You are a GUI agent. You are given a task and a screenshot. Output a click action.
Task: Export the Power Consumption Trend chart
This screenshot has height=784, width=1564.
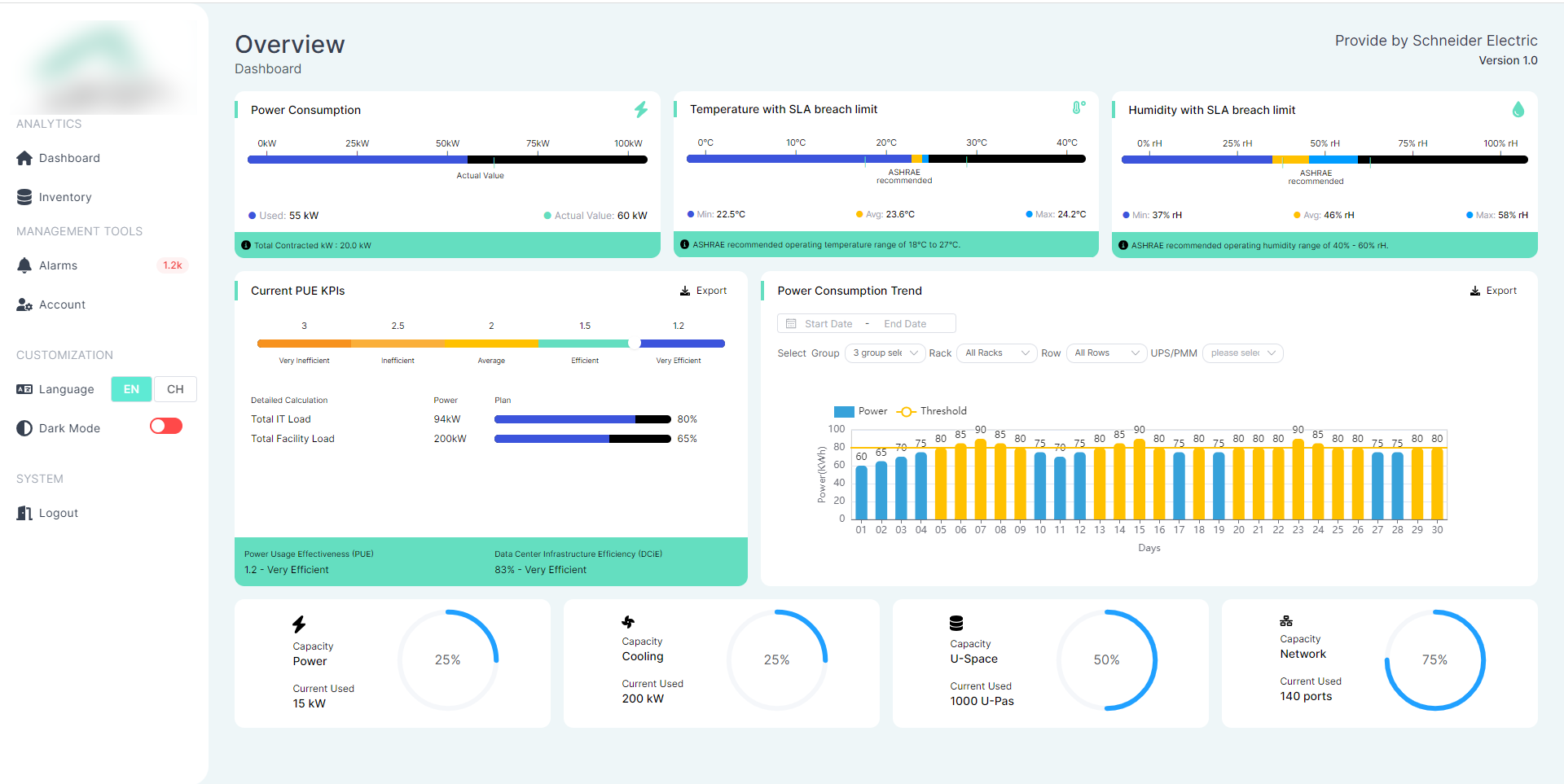[1493, 291]
